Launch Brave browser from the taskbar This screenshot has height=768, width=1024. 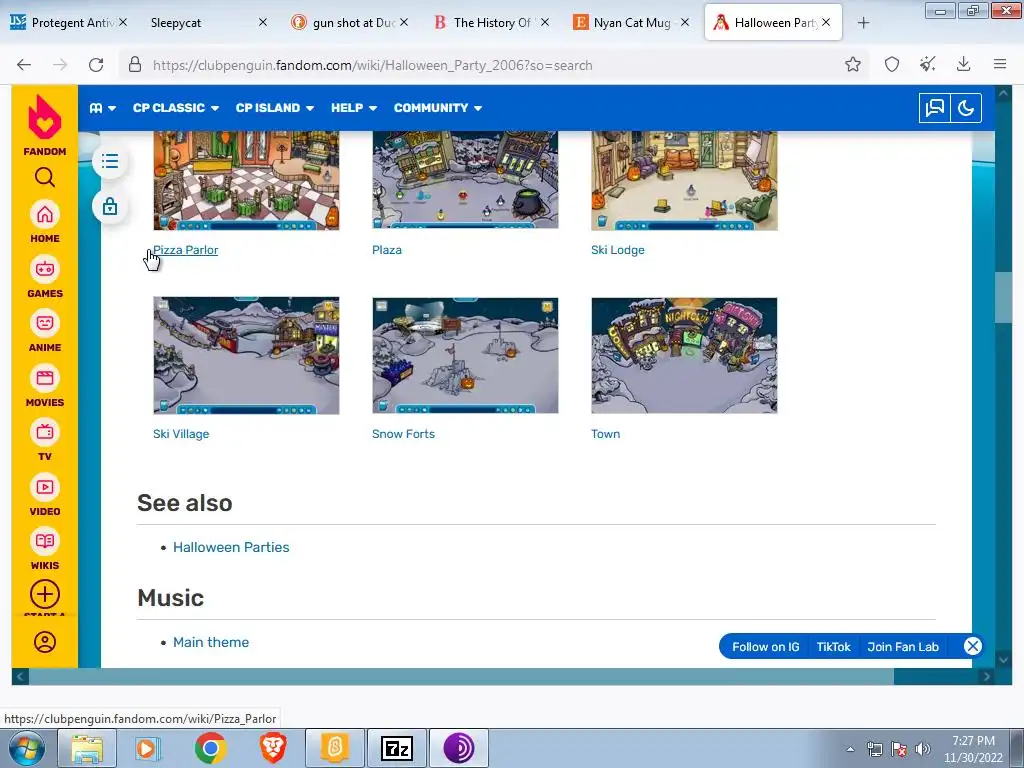click(x=273, y=748)
